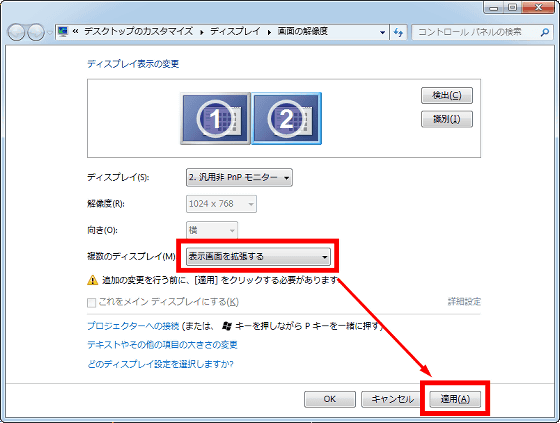Select monitor 2 thumbnail
Screen dimensions: 560x423
coord(286,119)
